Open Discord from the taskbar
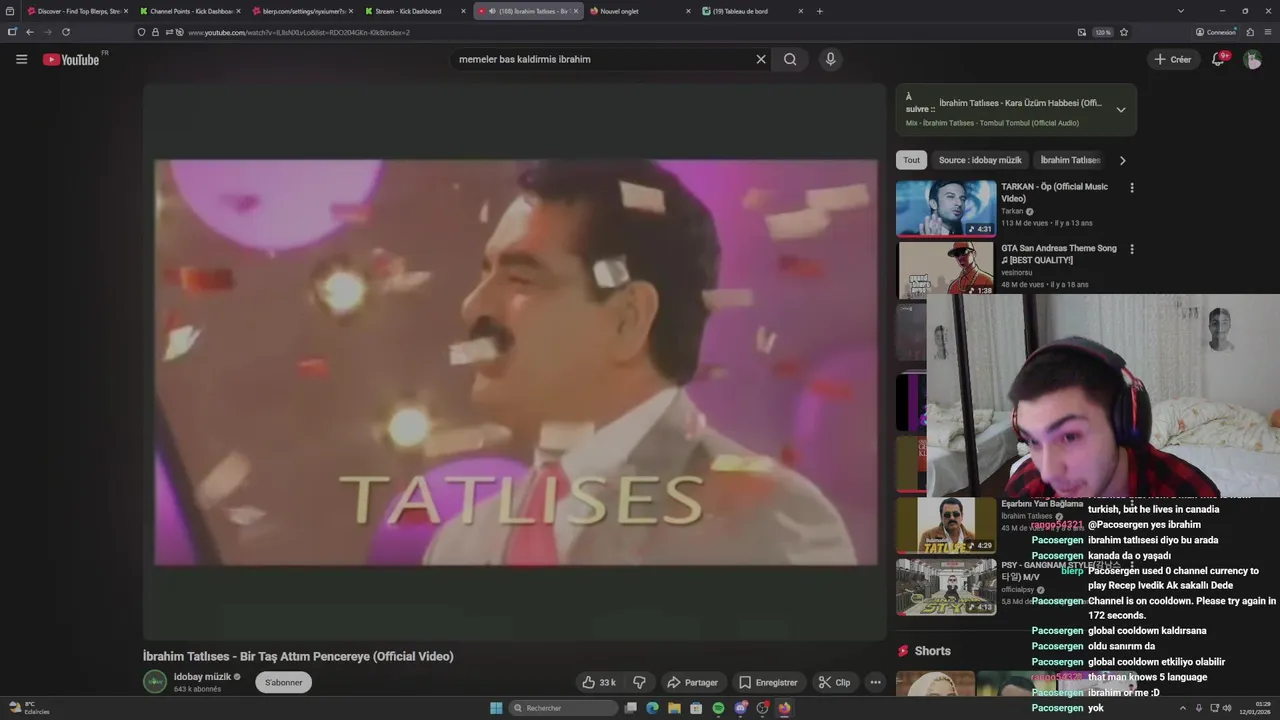Screen dimensions: 1280x720 pos(740,708)
